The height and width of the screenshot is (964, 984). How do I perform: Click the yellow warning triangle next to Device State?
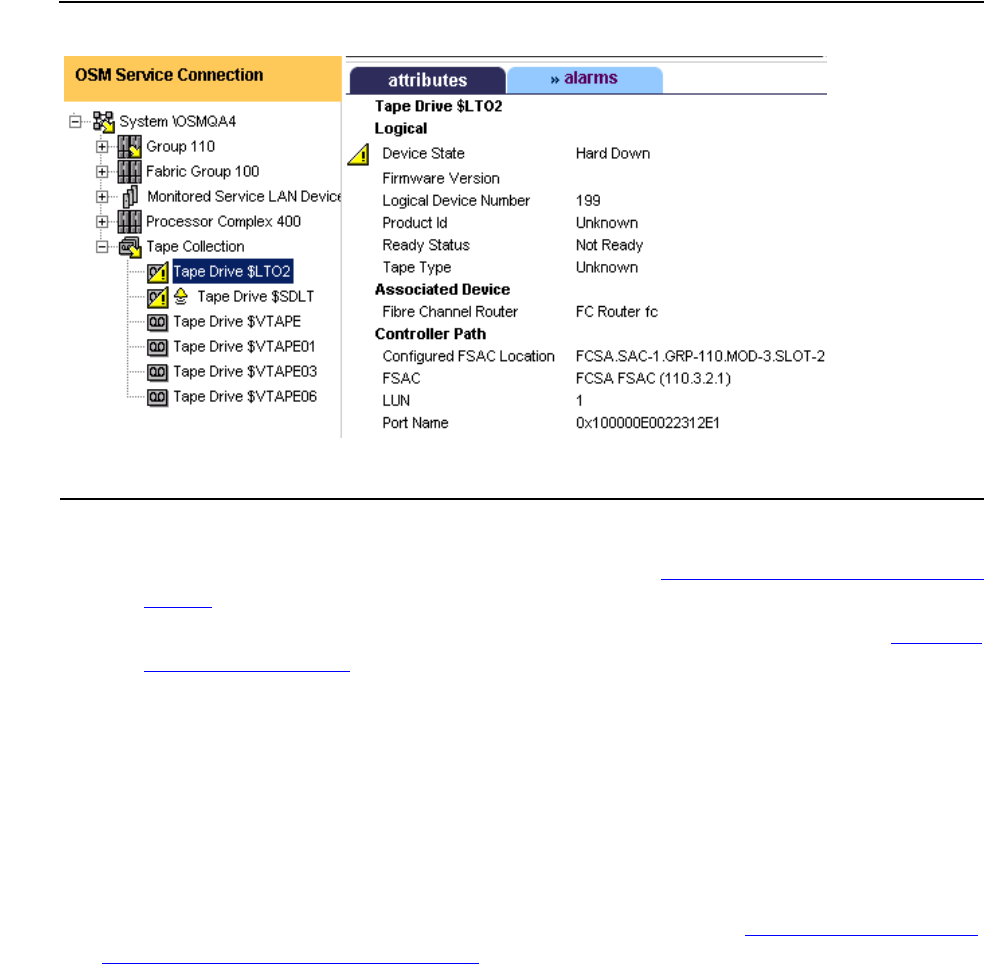pyautogui.click(x=358, y=154)
